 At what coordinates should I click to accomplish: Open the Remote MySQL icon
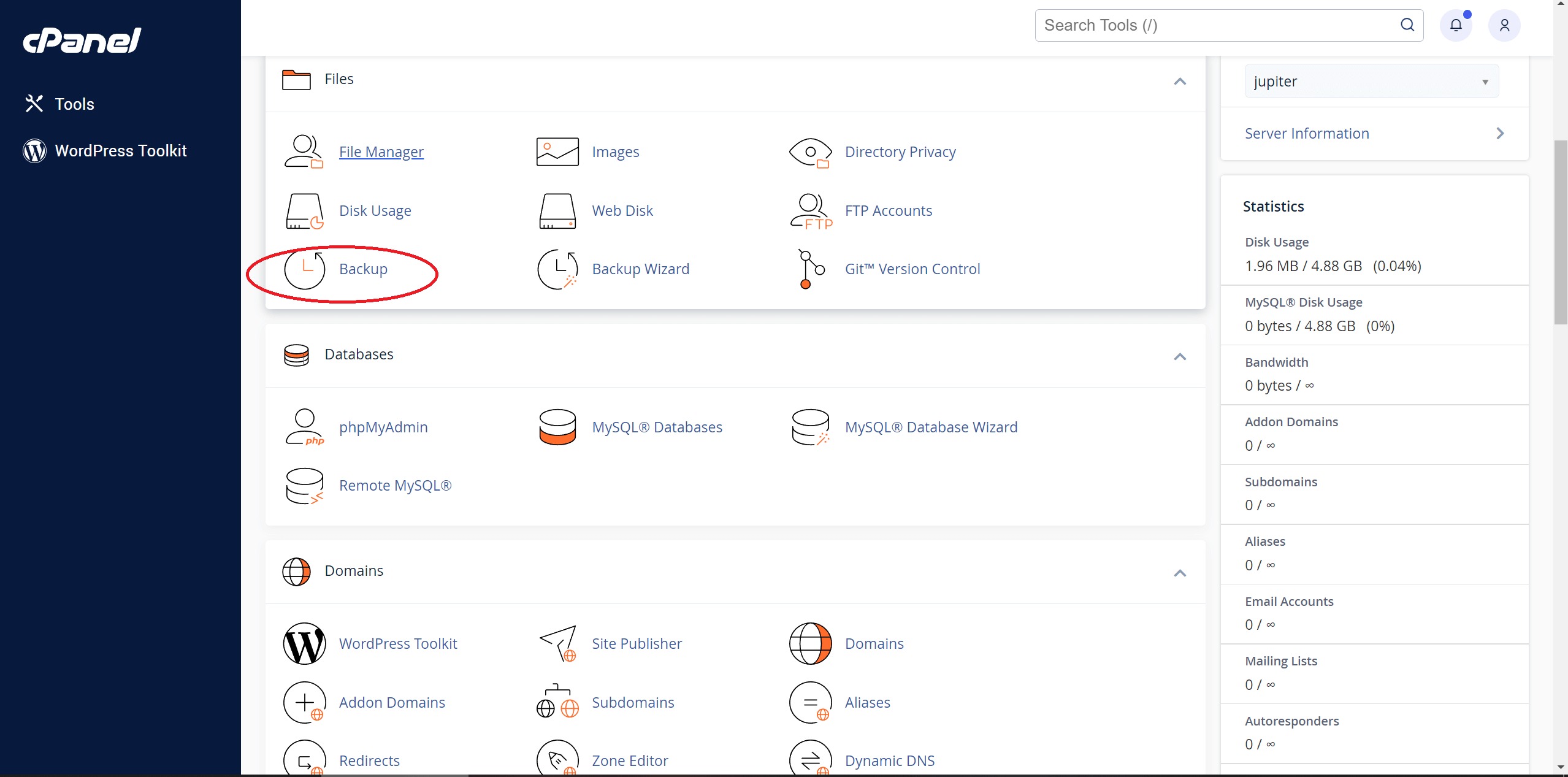tap(304, 486)
